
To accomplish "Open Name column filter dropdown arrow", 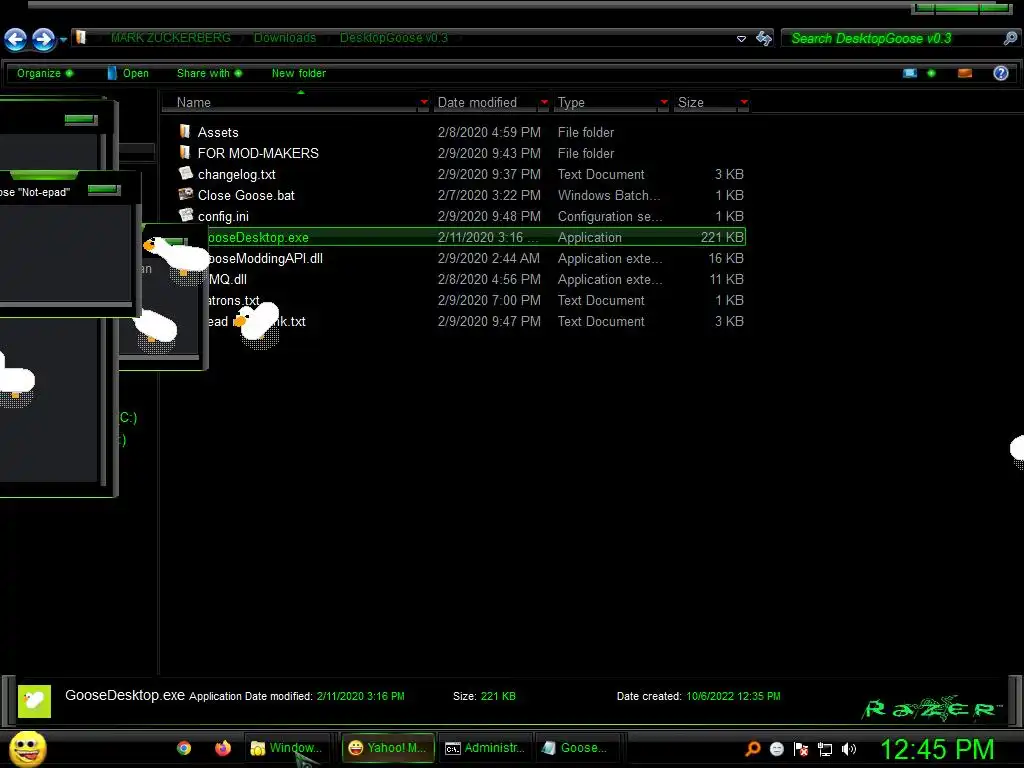I will (x=424, y=103).
